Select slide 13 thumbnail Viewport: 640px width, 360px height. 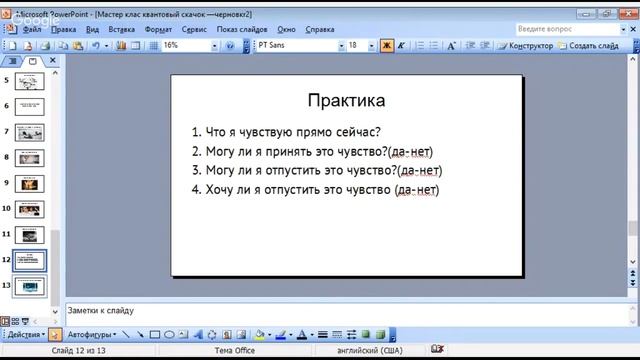coord(30,286)
